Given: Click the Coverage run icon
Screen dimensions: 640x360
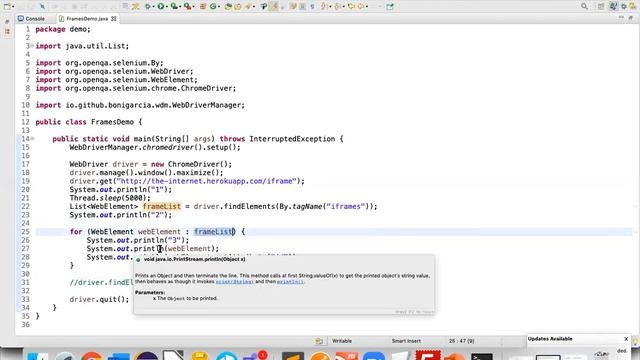Looking at the screenshot, I should coord(174,7).
